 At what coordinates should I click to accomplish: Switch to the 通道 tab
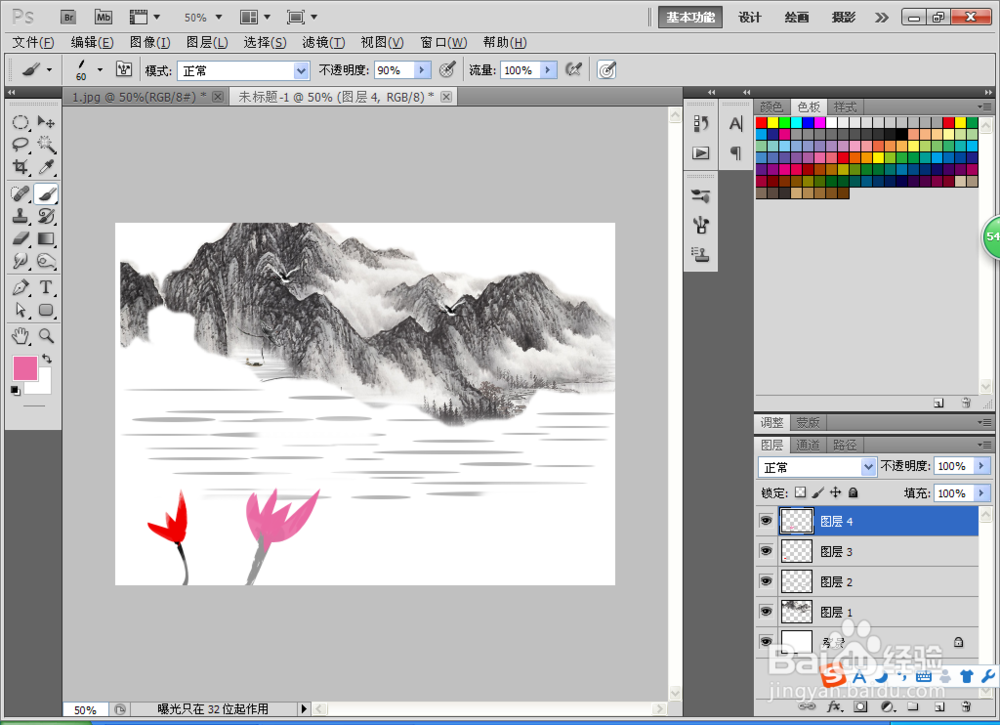click(808, 444)
